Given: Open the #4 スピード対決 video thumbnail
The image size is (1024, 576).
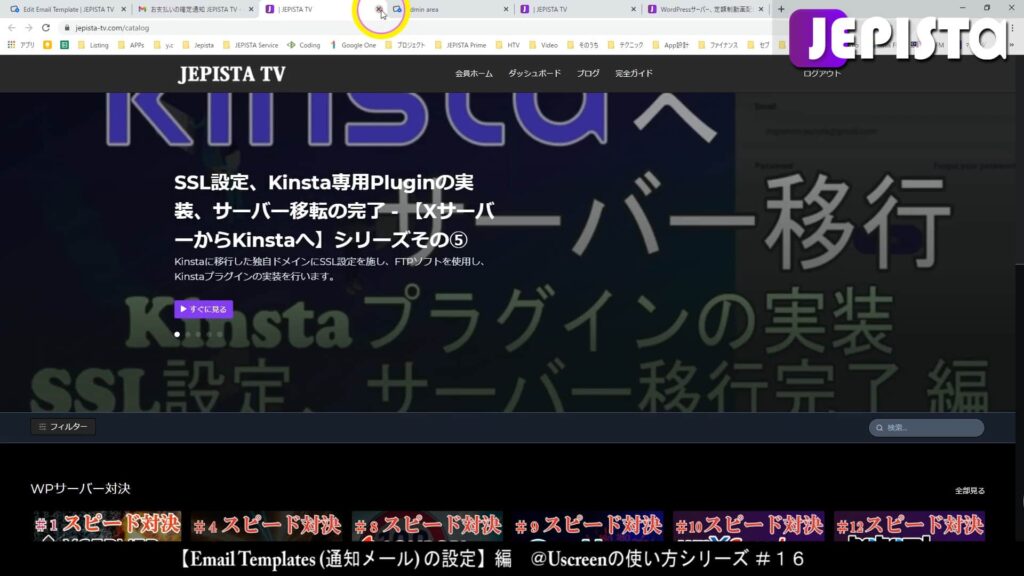Looking at the screenshot, I should pyautogui.click(x=267, y=526).
